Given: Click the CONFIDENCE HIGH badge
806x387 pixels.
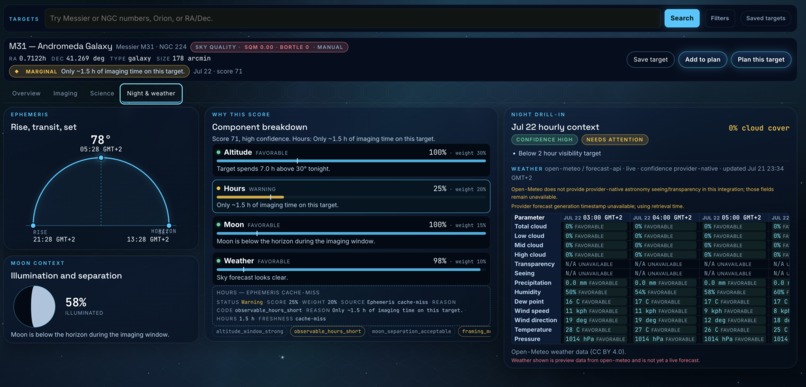Looking at the screenshot, I should (x=544, y=140).
